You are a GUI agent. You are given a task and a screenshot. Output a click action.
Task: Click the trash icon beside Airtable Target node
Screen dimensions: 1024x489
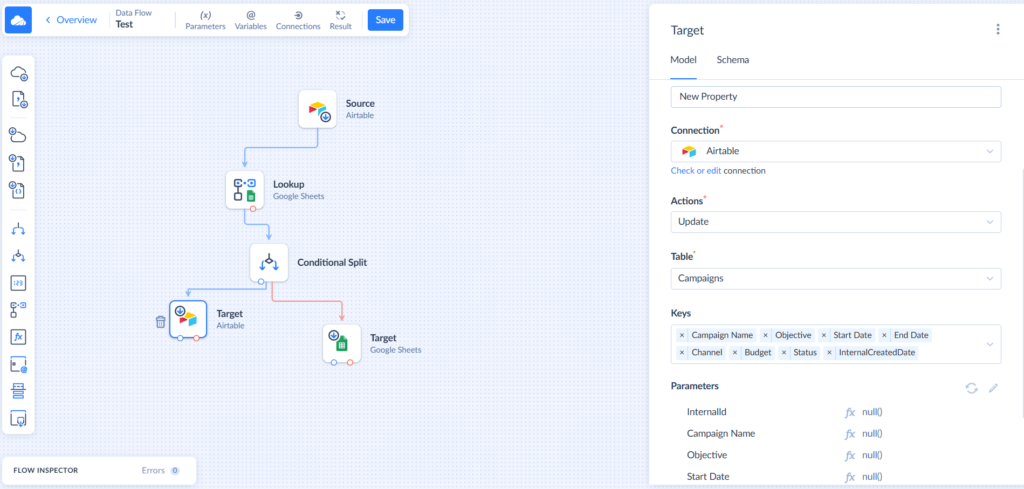click(160, 321)
